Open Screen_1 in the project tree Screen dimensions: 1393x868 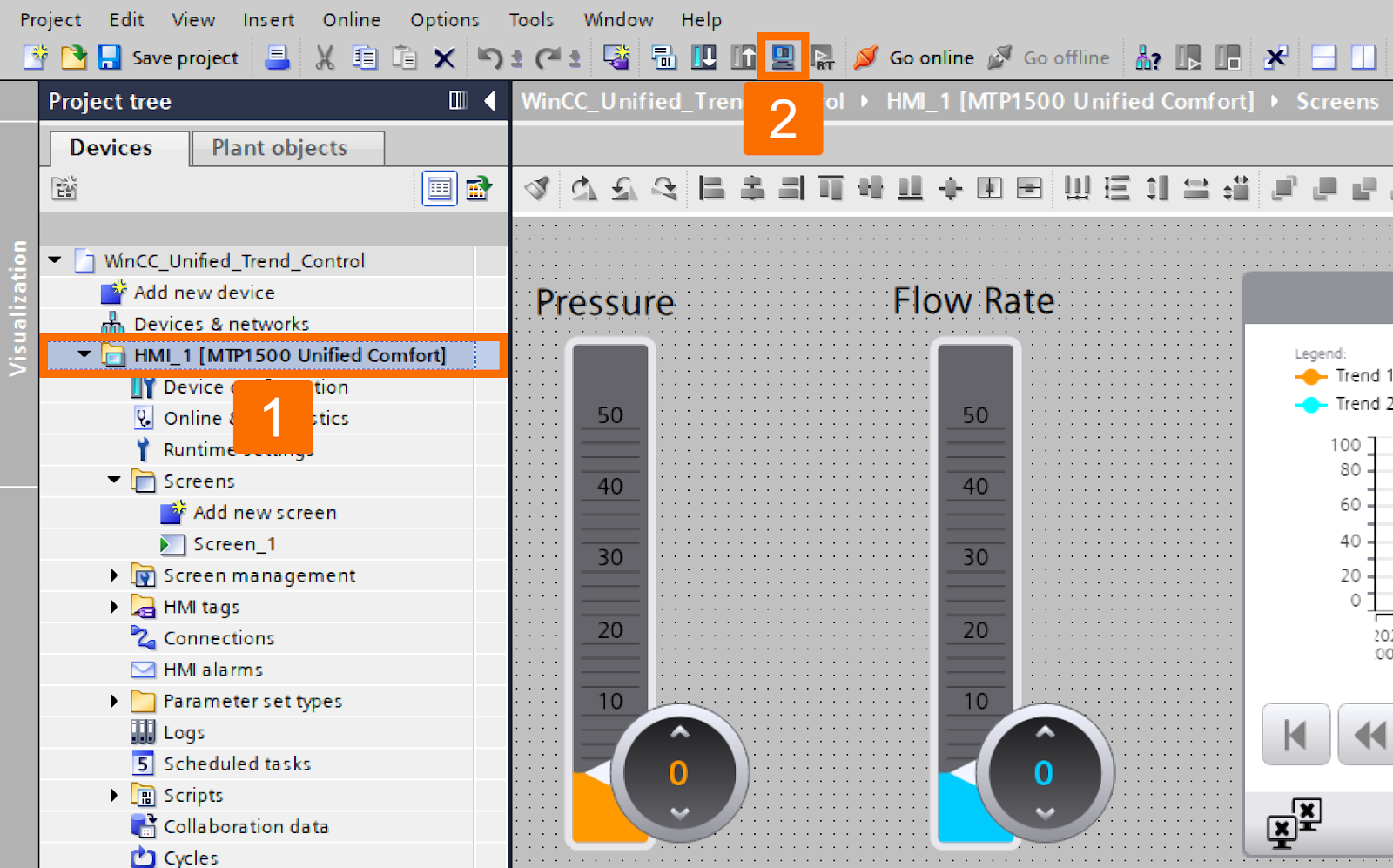tap(235, 543)
